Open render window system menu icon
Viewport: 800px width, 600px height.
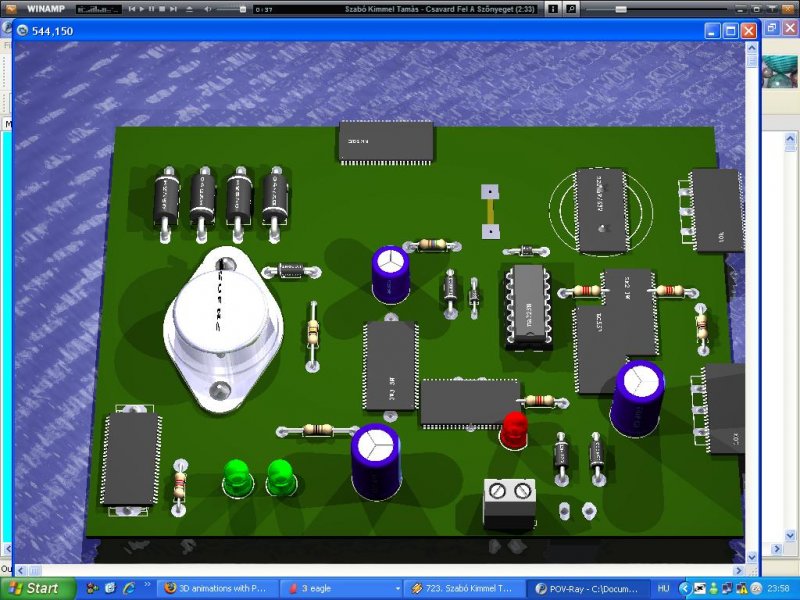coord(22,31)
